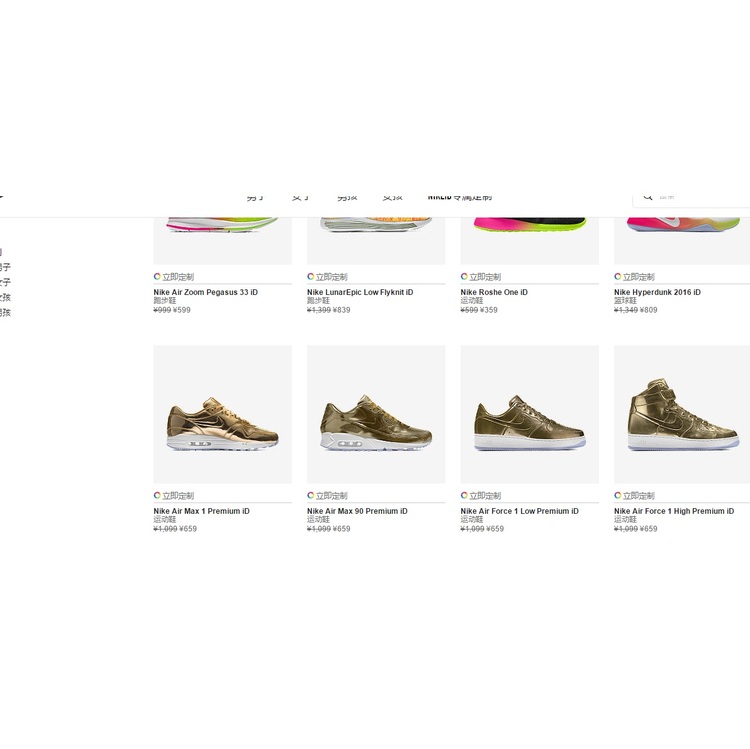
Task: Open Nike Hyperdunk 2016 iD product link
Action: pyautogui.click(x=657, y=292)
